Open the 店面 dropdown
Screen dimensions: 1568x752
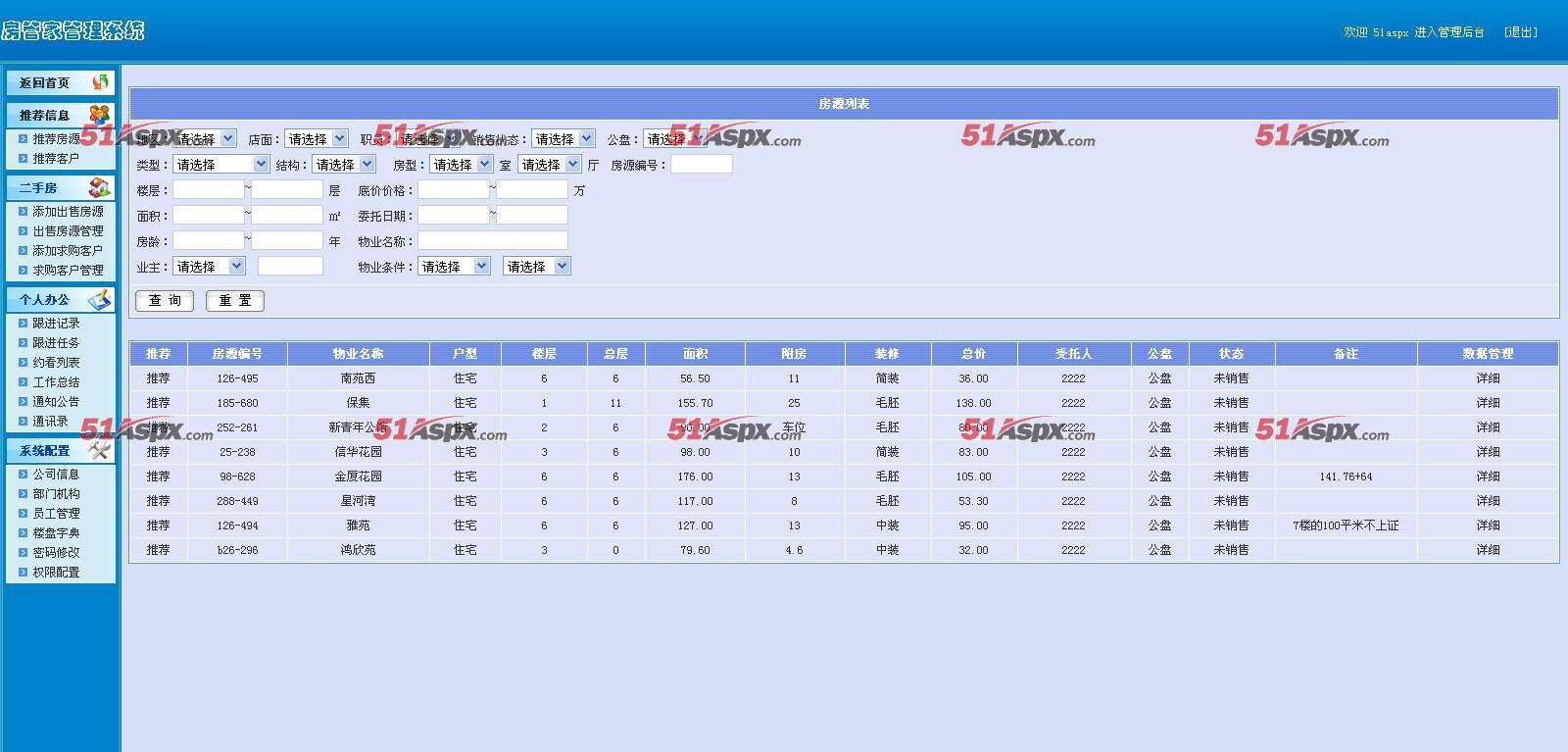coord(316,139)
